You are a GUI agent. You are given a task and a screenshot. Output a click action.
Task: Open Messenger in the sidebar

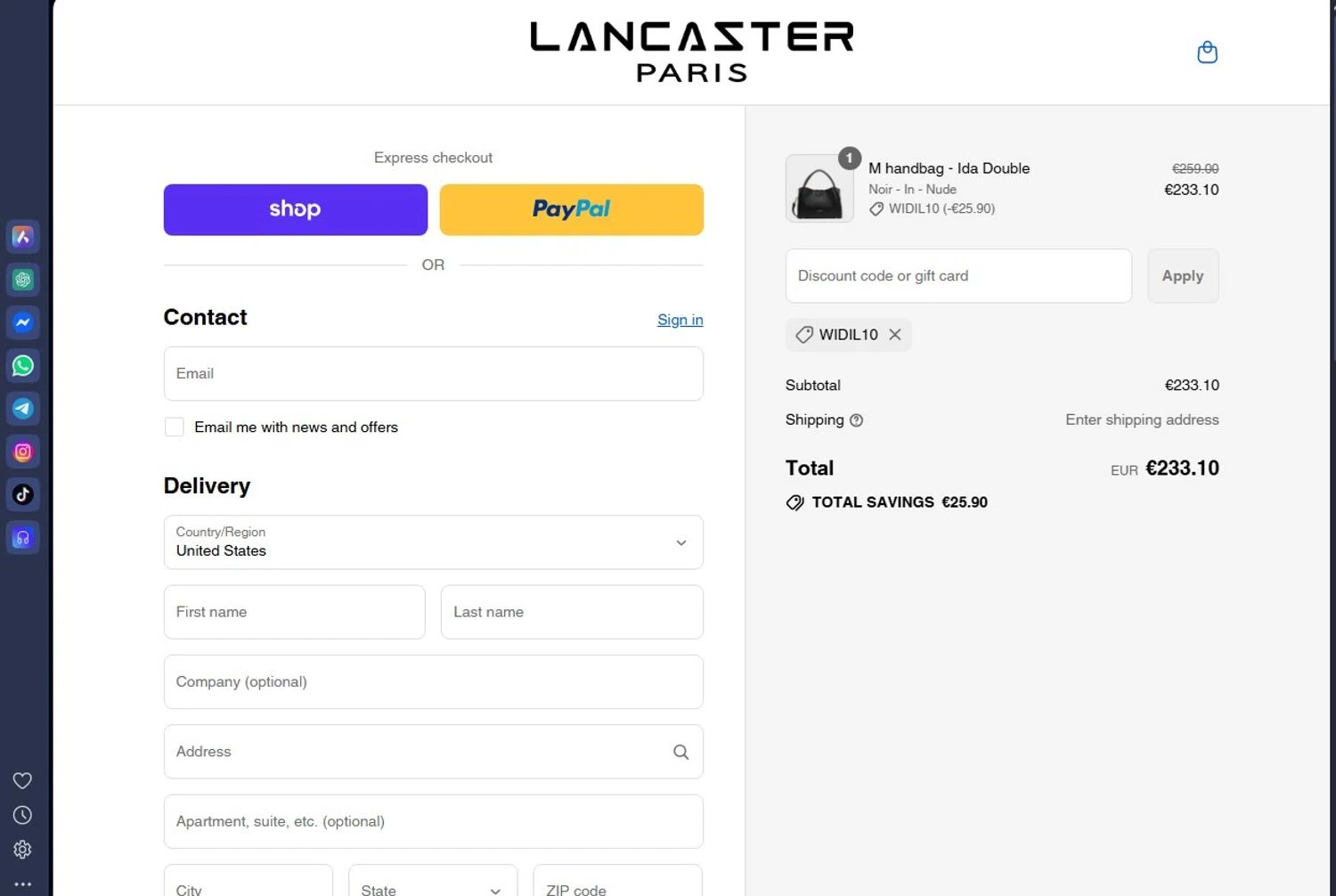[23, 322]
